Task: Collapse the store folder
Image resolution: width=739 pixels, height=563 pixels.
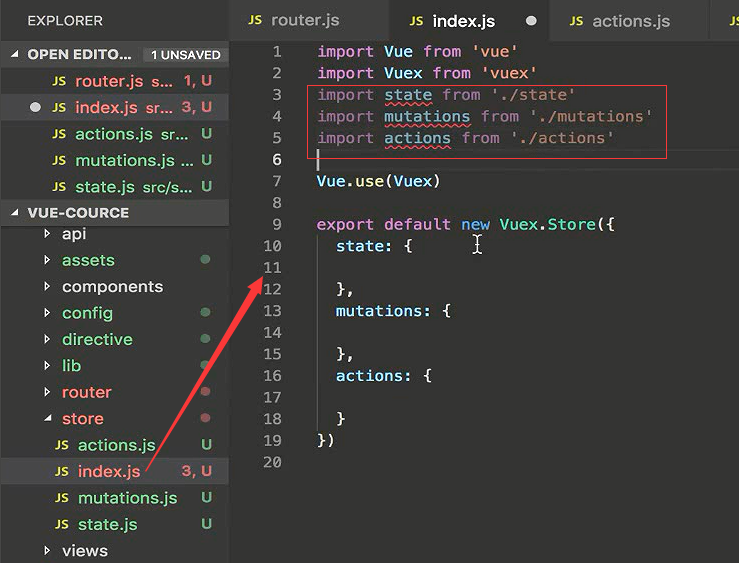Action: (47, 418)
